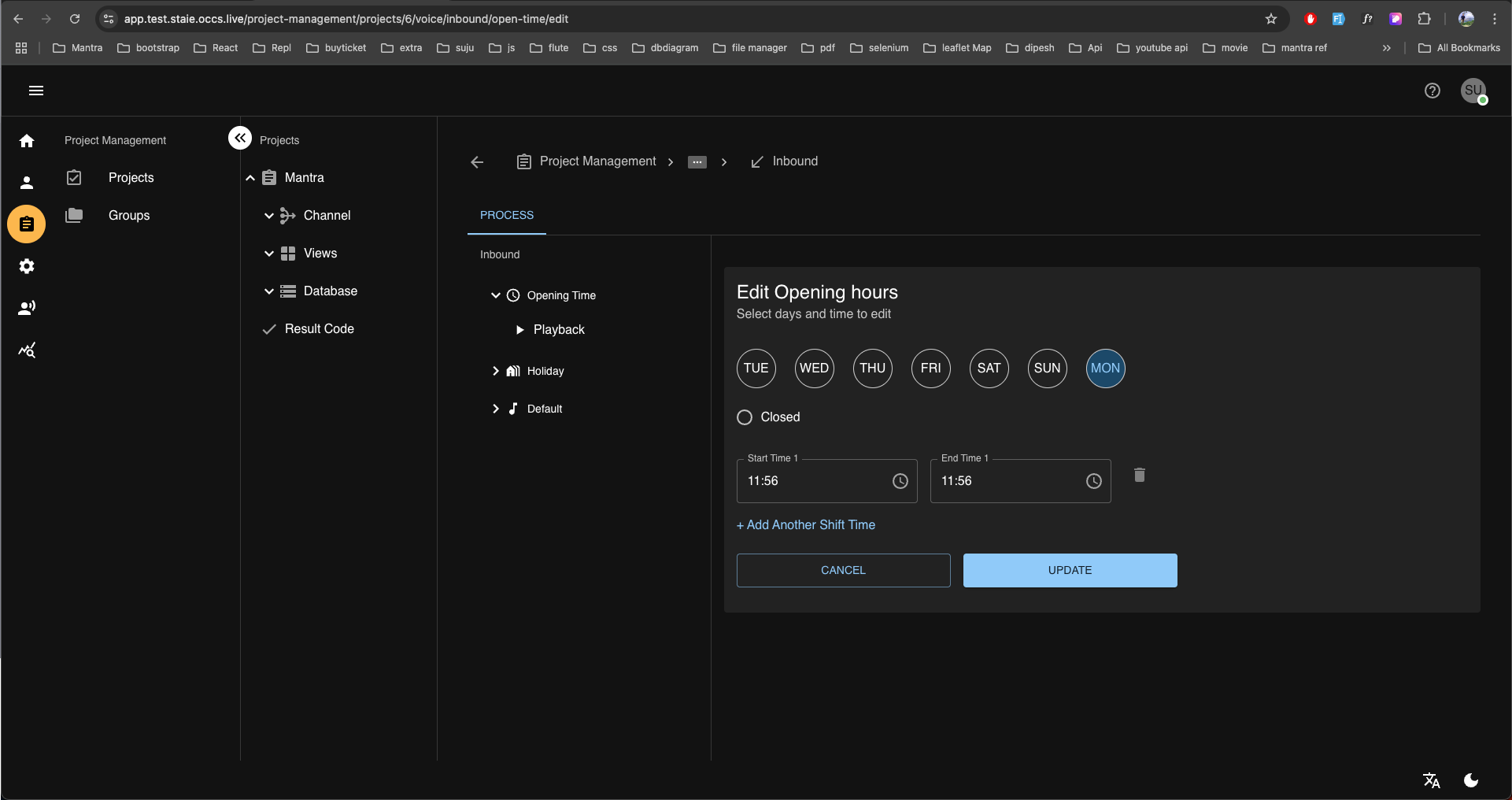Open clock picker for Start Time 1
Viewport: 1512px width, 800px height.
tap(900, 481)
